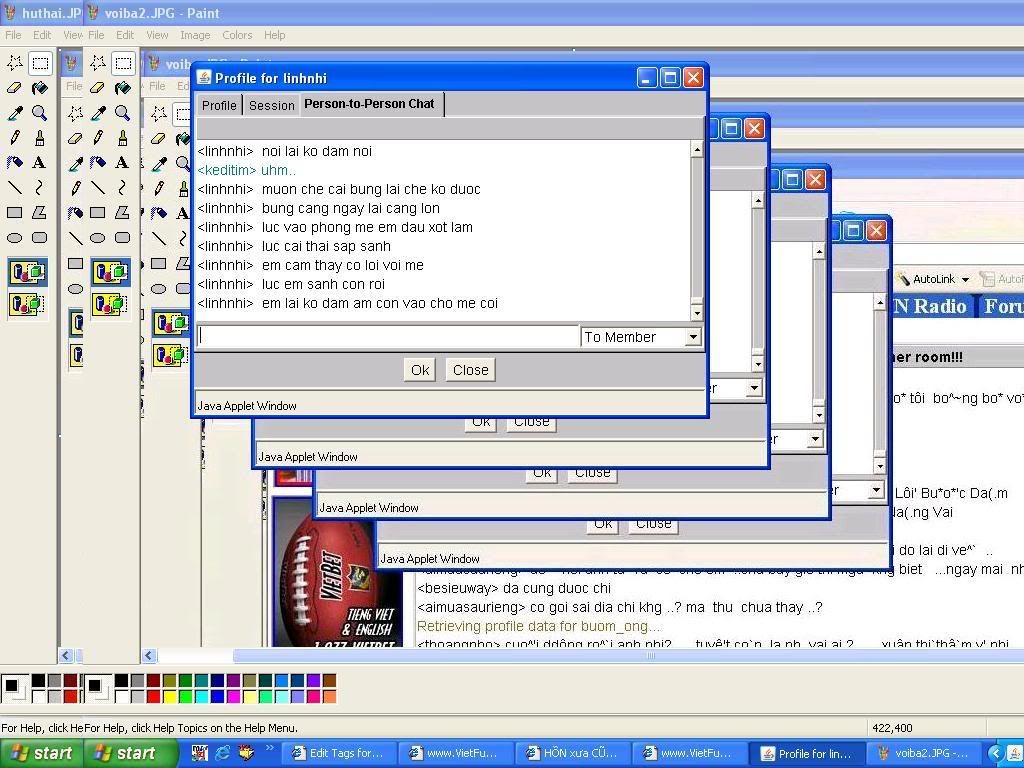Select the Text tool in huthai.JPG toolbox
The height and width of the screenshot is (768, 1024).
(x=40, y=162)
